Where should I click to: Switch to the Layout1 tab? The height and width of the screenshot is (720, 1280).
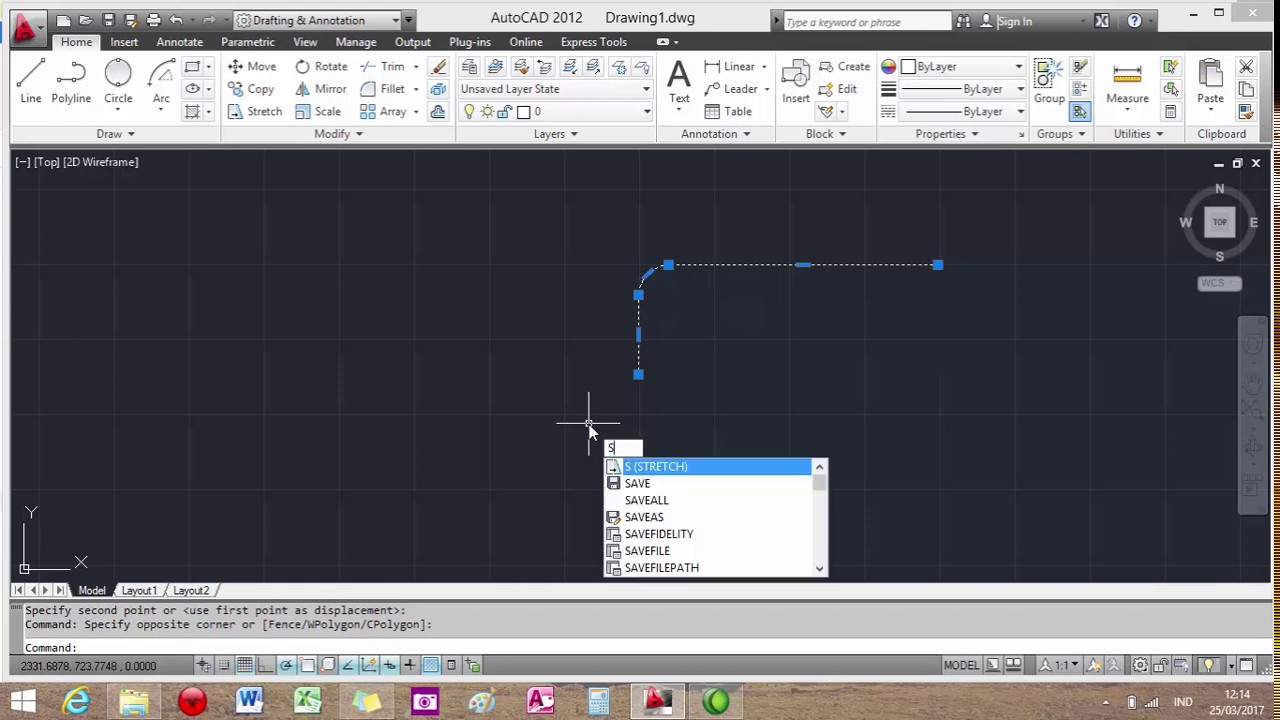pos(139,590)
